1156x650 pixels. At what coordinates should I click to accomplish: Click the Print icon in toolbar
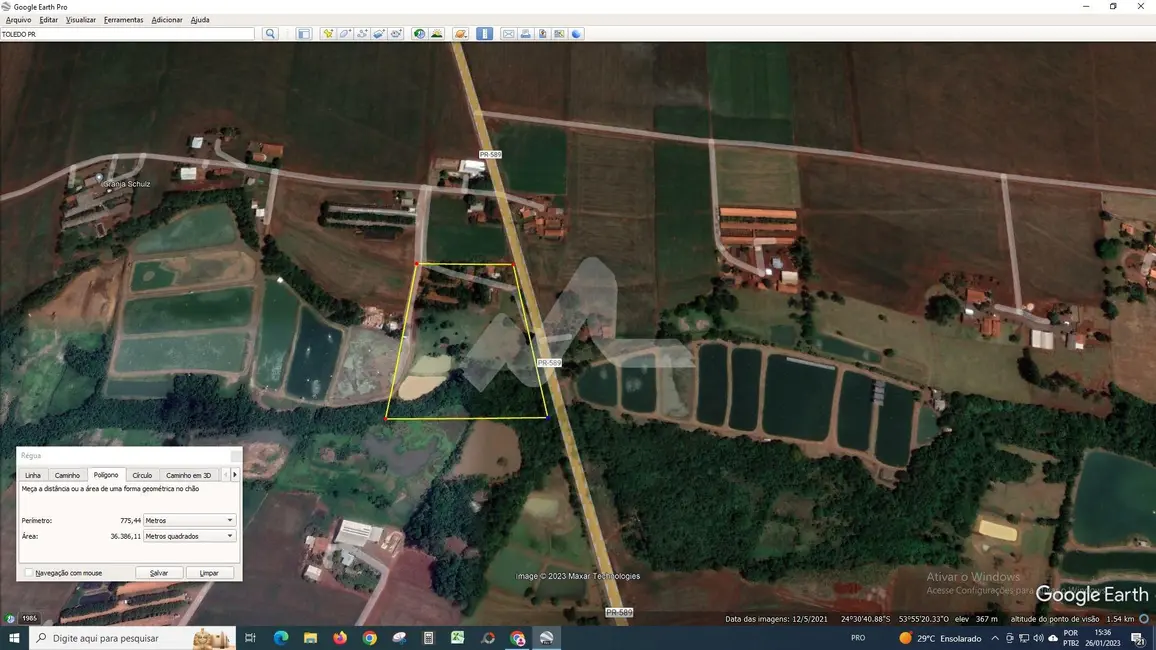point(525,34)
